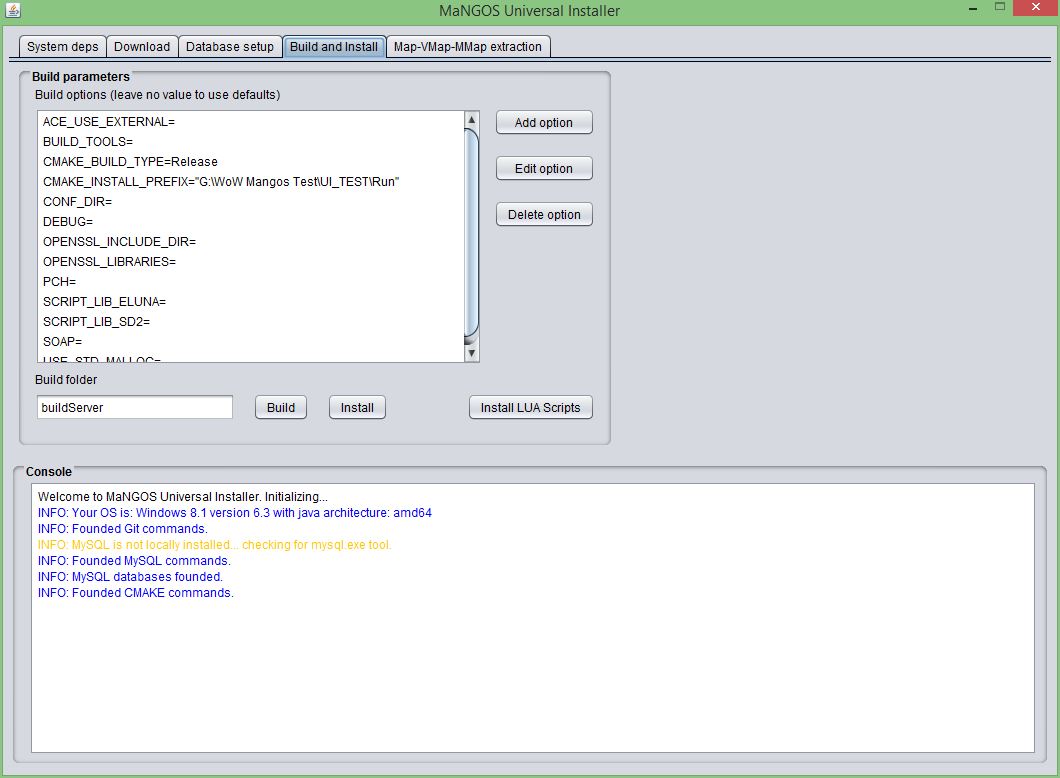Open the Map-VMap-MMap extraction tab
1060x778 pixels.
(468, 47)
